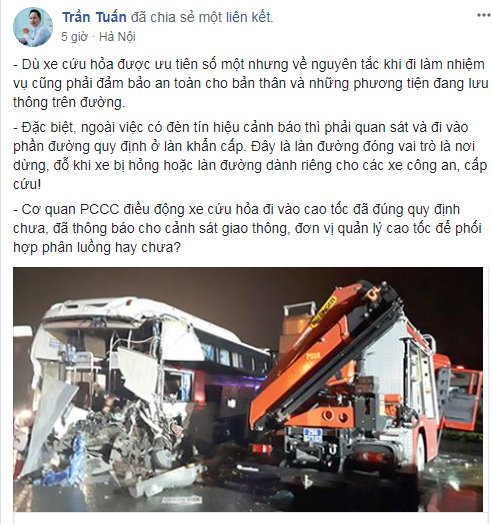Click the link preview strip below the photo
Viewport: 492px width, 524px height.
(248, 518)
